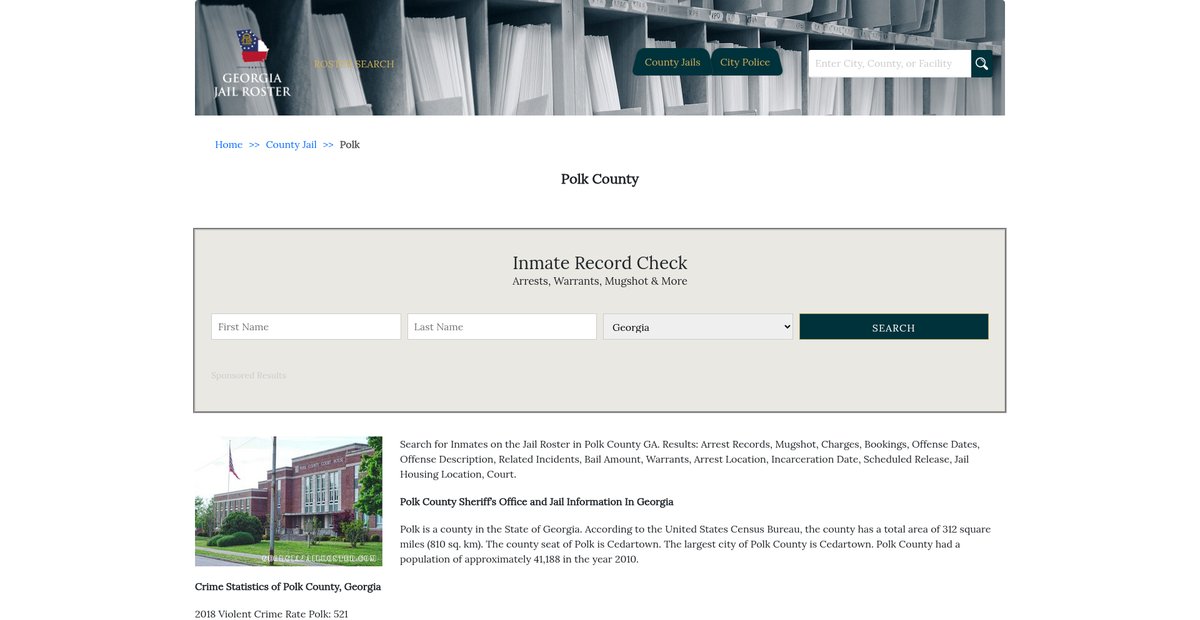Click the Polk County page heading
This screenshot has height=620, width=1200.
pos(599,179)
